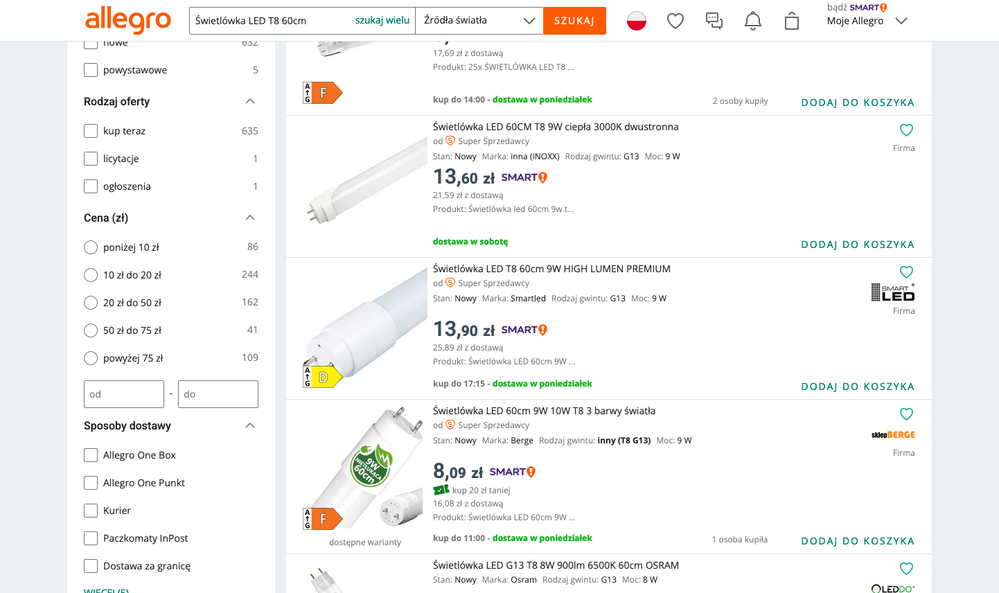Add Berge 3 barwy tube to cart
Image resolution: width=999 pixels, height=593 pixels.
click(857, 541)
